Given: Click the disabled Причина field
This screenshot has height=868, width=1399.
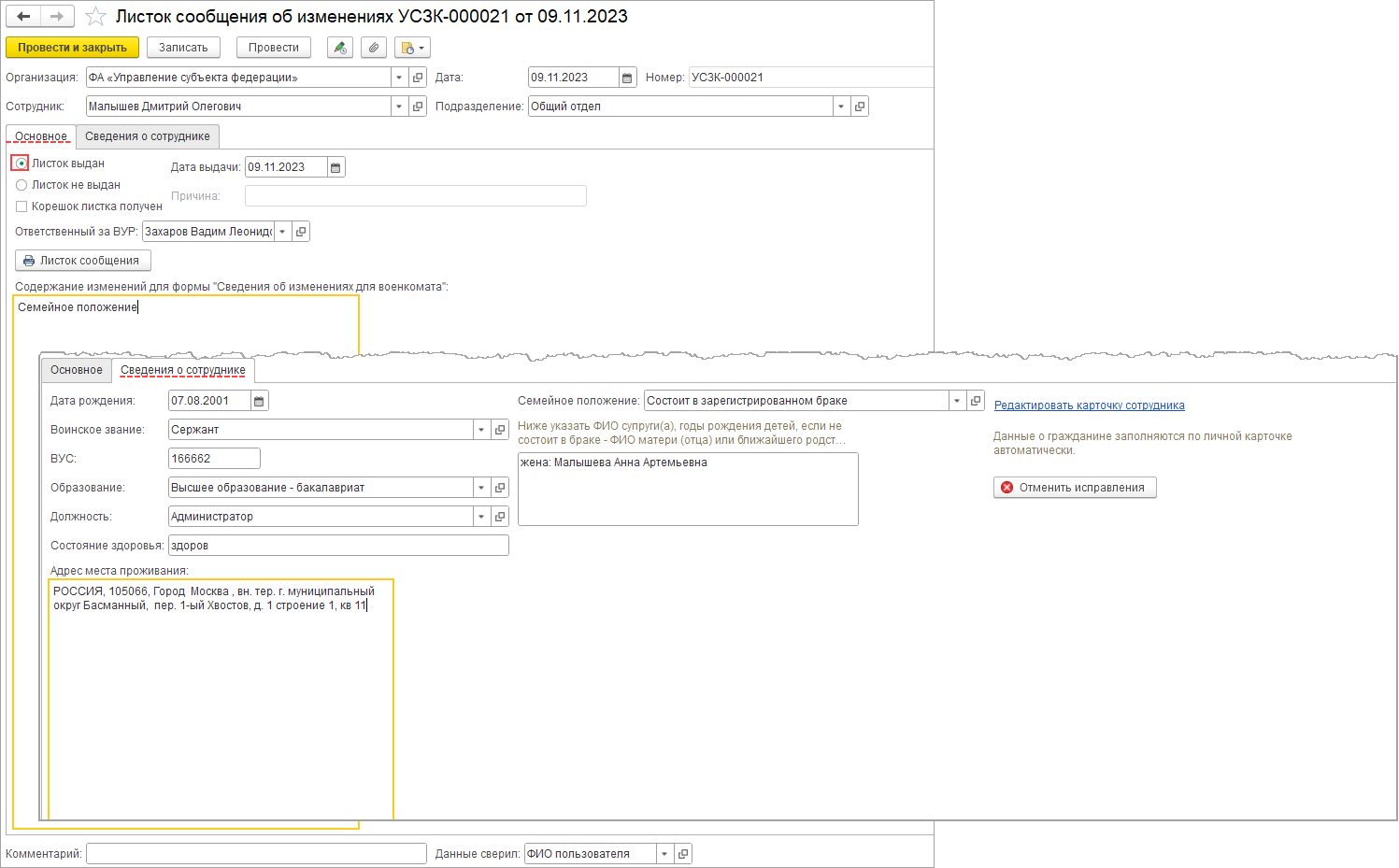Looking at the screenshot, I should [x=416, y=196].
